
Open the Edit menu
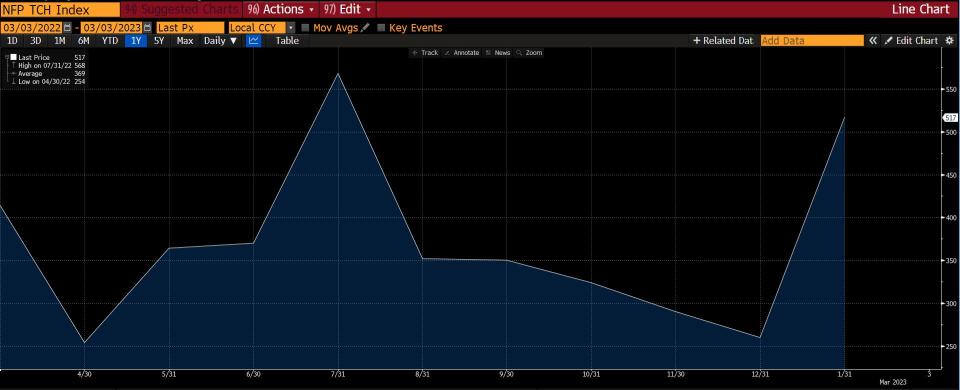click(x=348, y=9)
